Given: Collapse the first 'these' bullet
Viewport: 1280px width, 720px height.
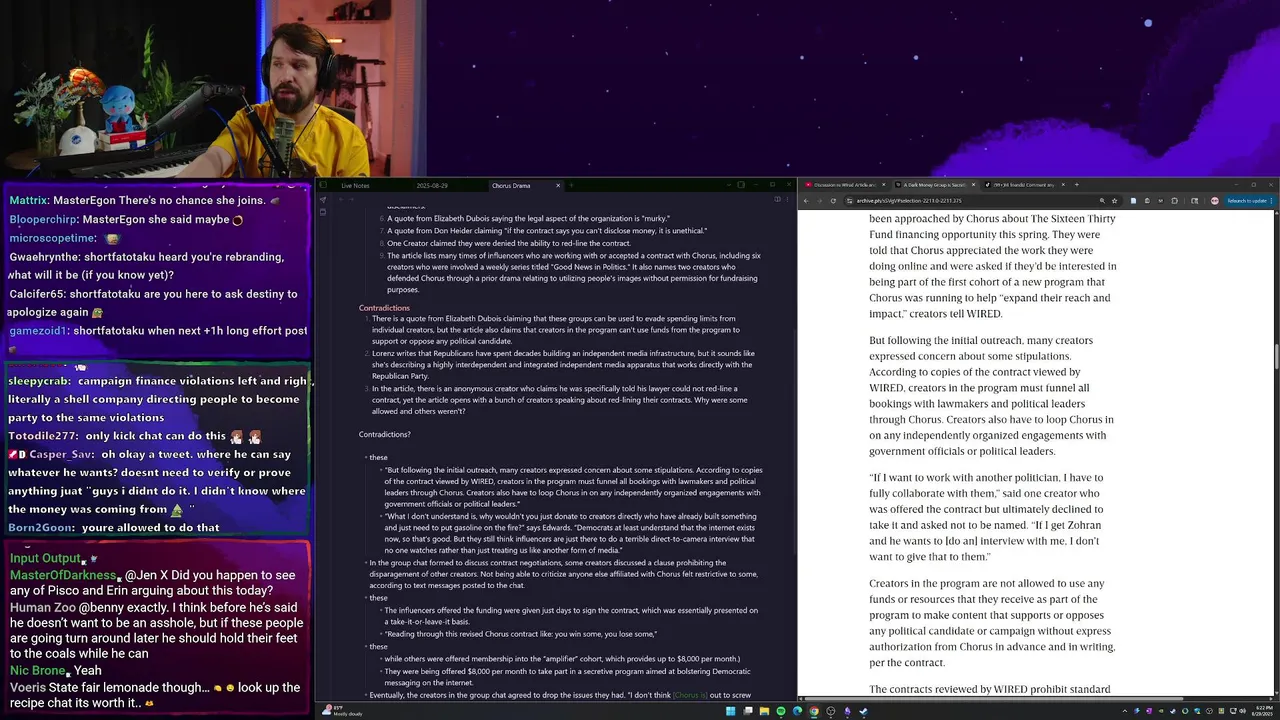Looking at the screenshot, I should tap(364, 457).
